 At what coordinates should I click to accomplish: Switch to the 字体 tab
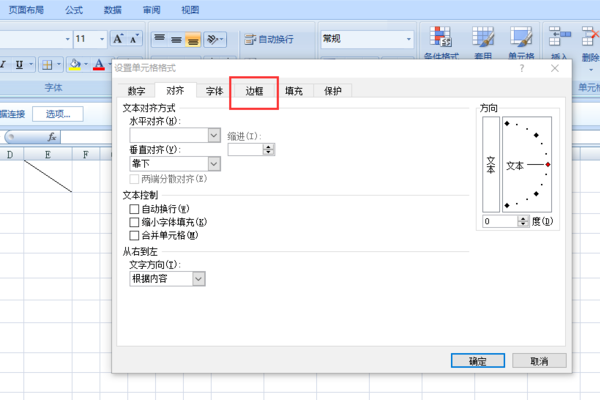pyautogui.click(x=214, y=91)
